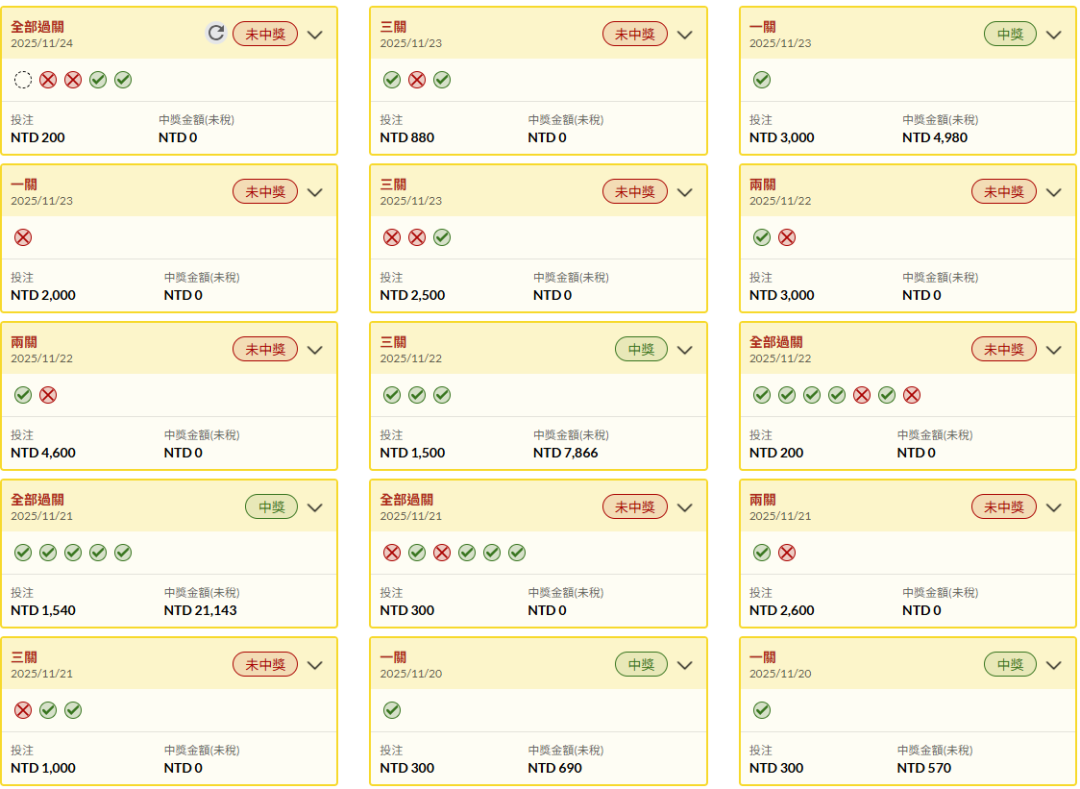
Task: Click the green check on the NTD 570 winning bet
Action: pos(762,710)
